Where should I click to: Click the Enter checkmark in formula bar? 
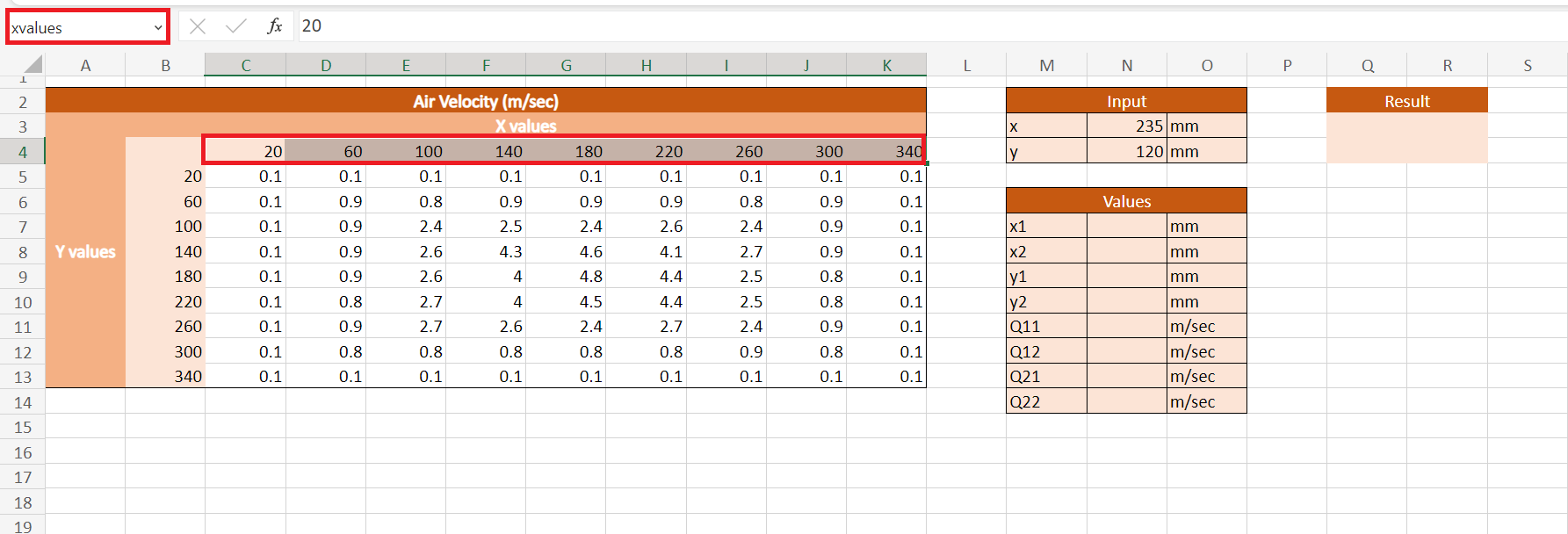(235, 26)
